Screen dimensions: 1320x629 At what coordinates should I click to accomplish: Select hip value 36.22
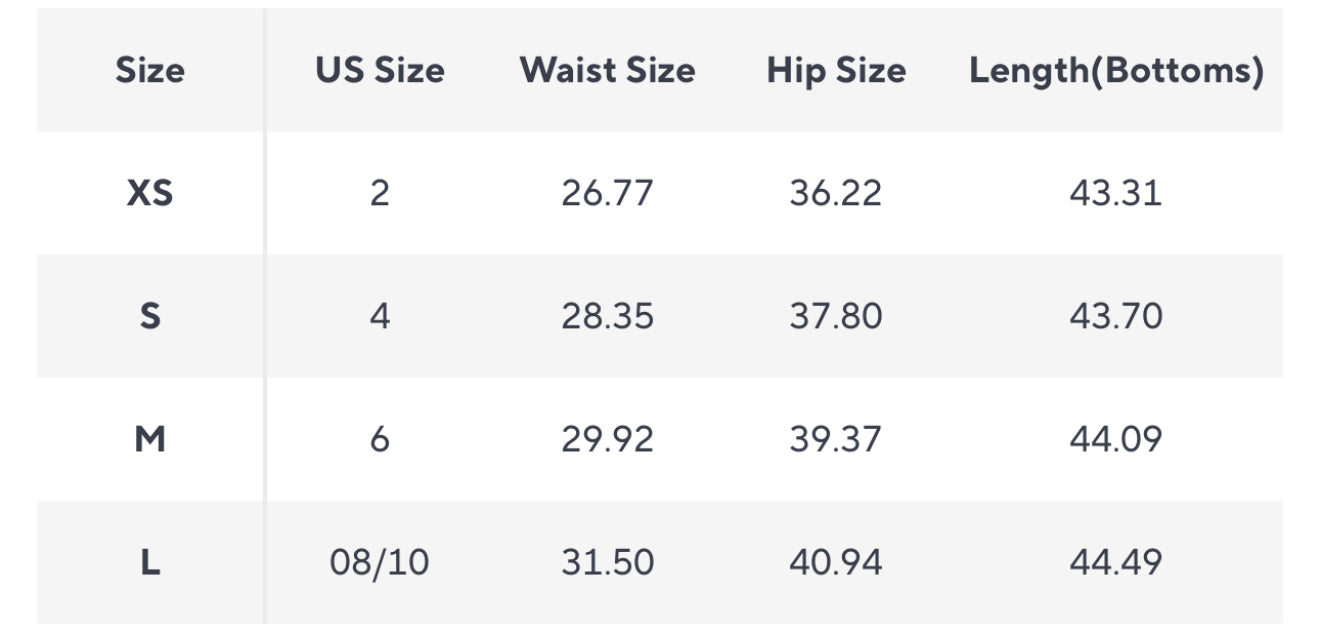click(836, 193)
